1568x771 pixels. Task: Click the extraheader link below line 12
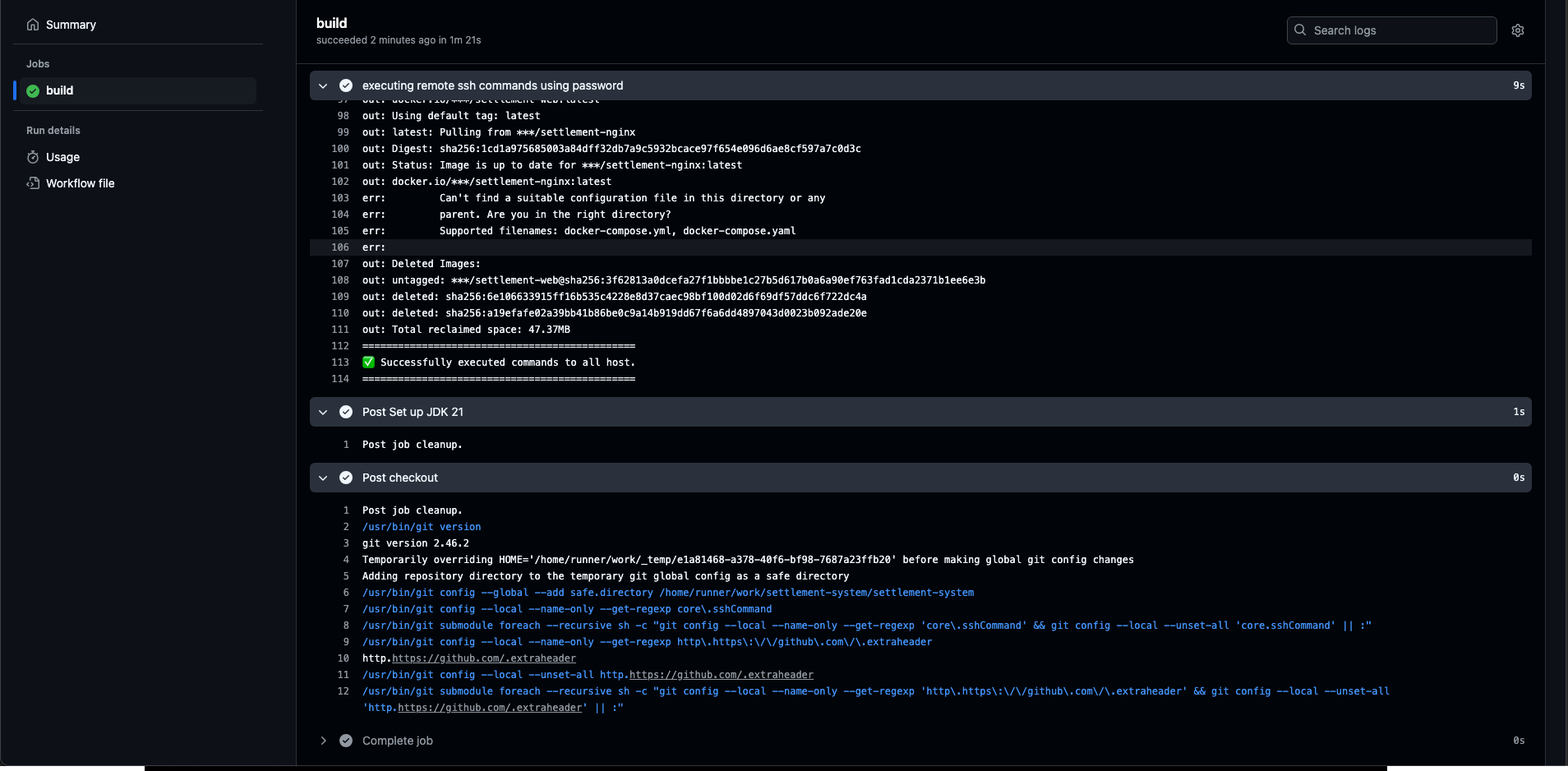point(490,708)
